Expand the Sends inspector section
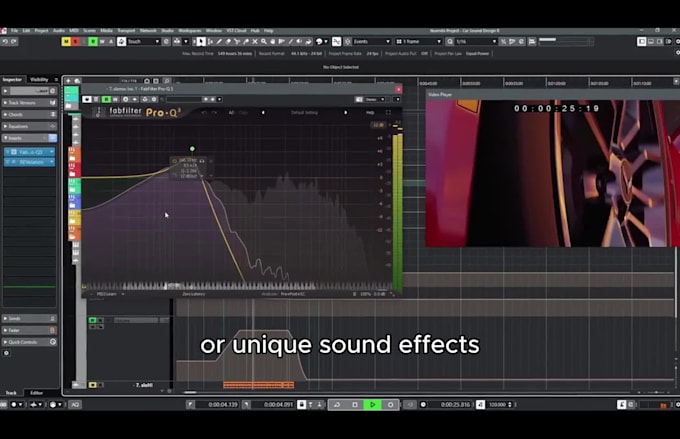 [29, 318]
